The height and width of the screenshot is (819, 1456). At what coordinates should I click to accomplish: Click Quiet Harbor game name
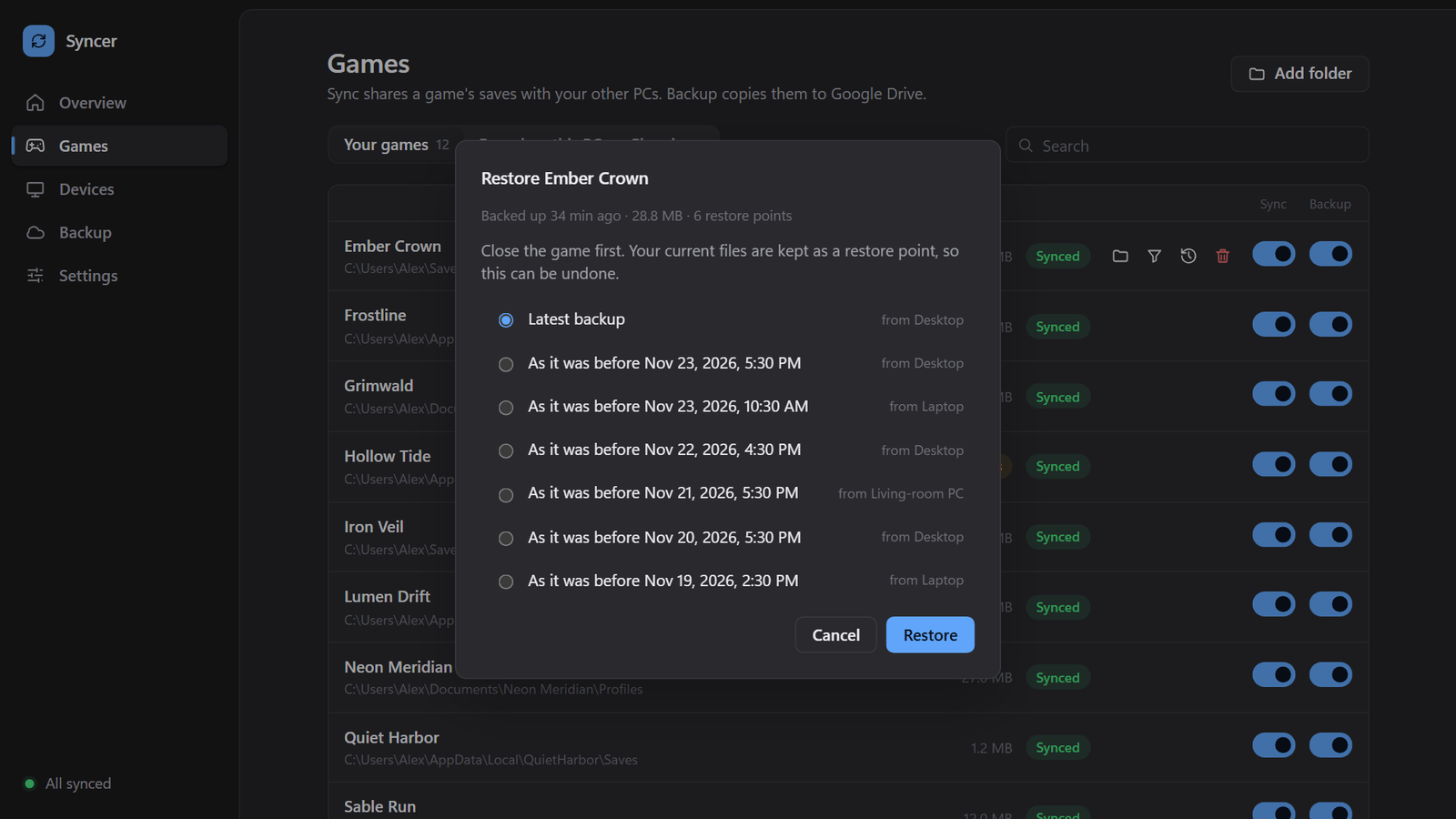click(x=391, y=737)
